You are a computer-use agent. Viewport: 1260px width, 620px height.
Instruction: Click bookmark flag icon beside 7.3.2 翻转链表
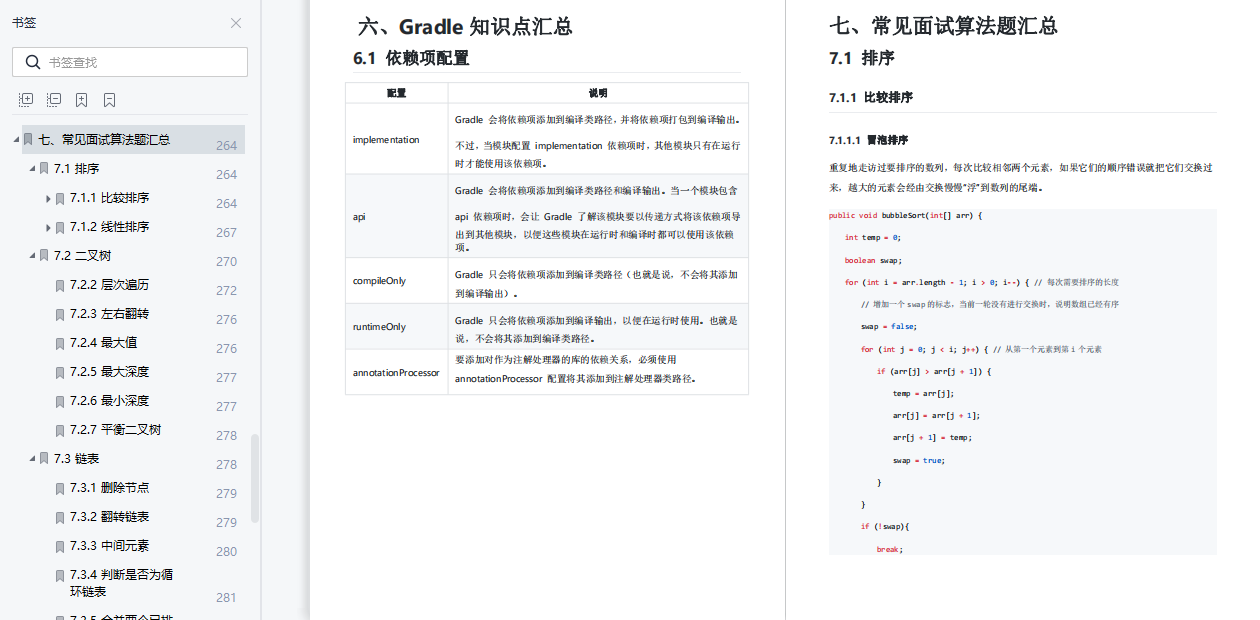[60, 517]
